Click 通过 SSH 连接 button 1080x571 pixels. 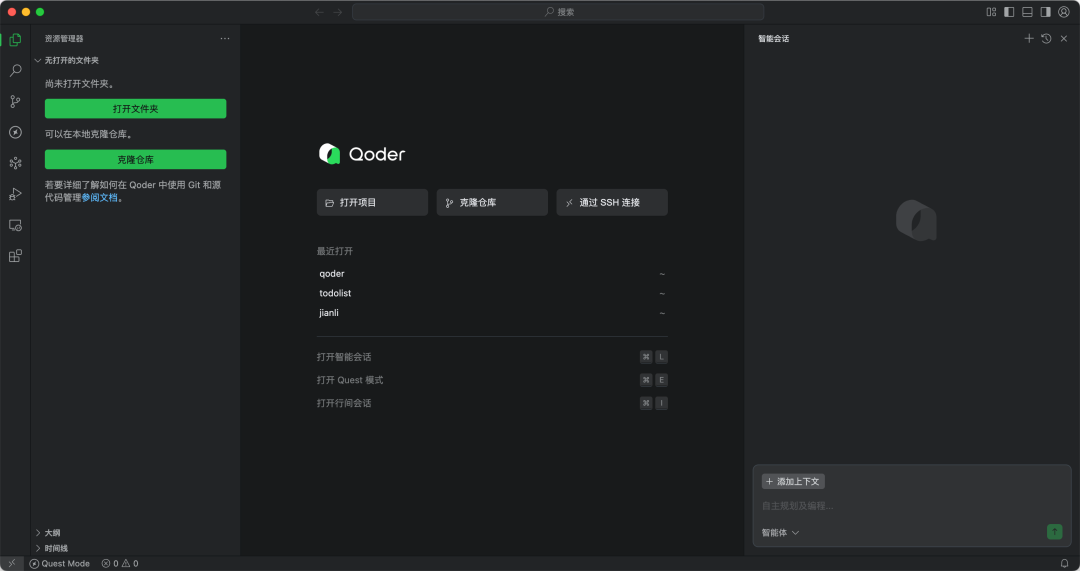[612, 203]
